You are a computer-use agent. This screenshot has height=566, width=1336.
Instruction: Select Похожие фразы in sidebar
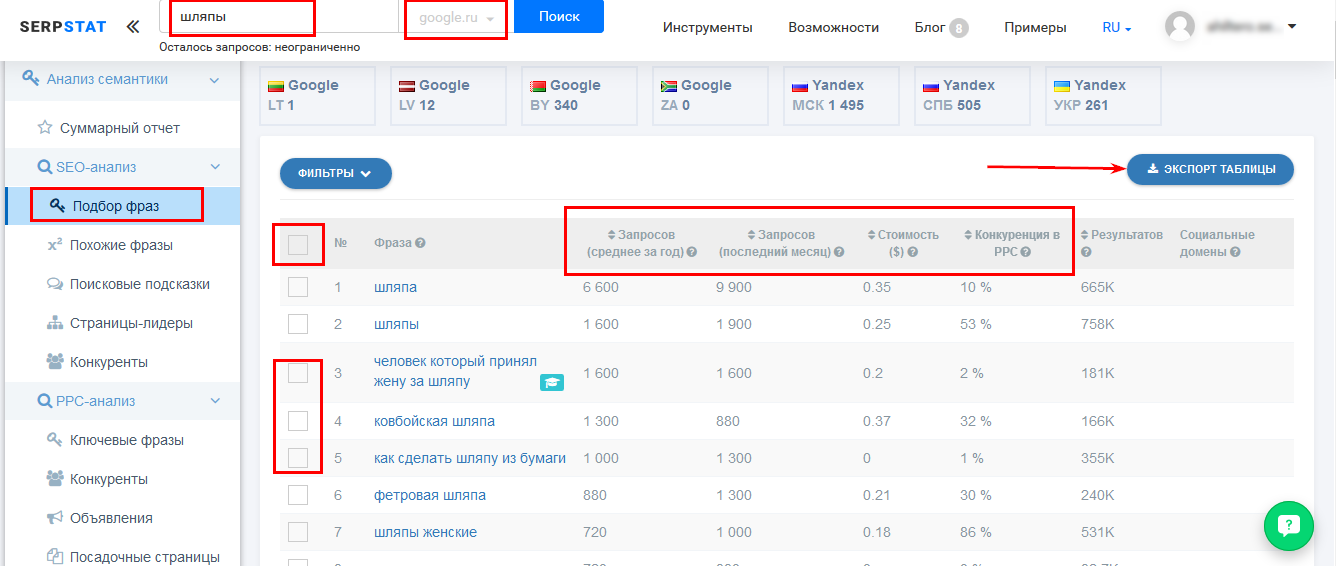(120, 245)
